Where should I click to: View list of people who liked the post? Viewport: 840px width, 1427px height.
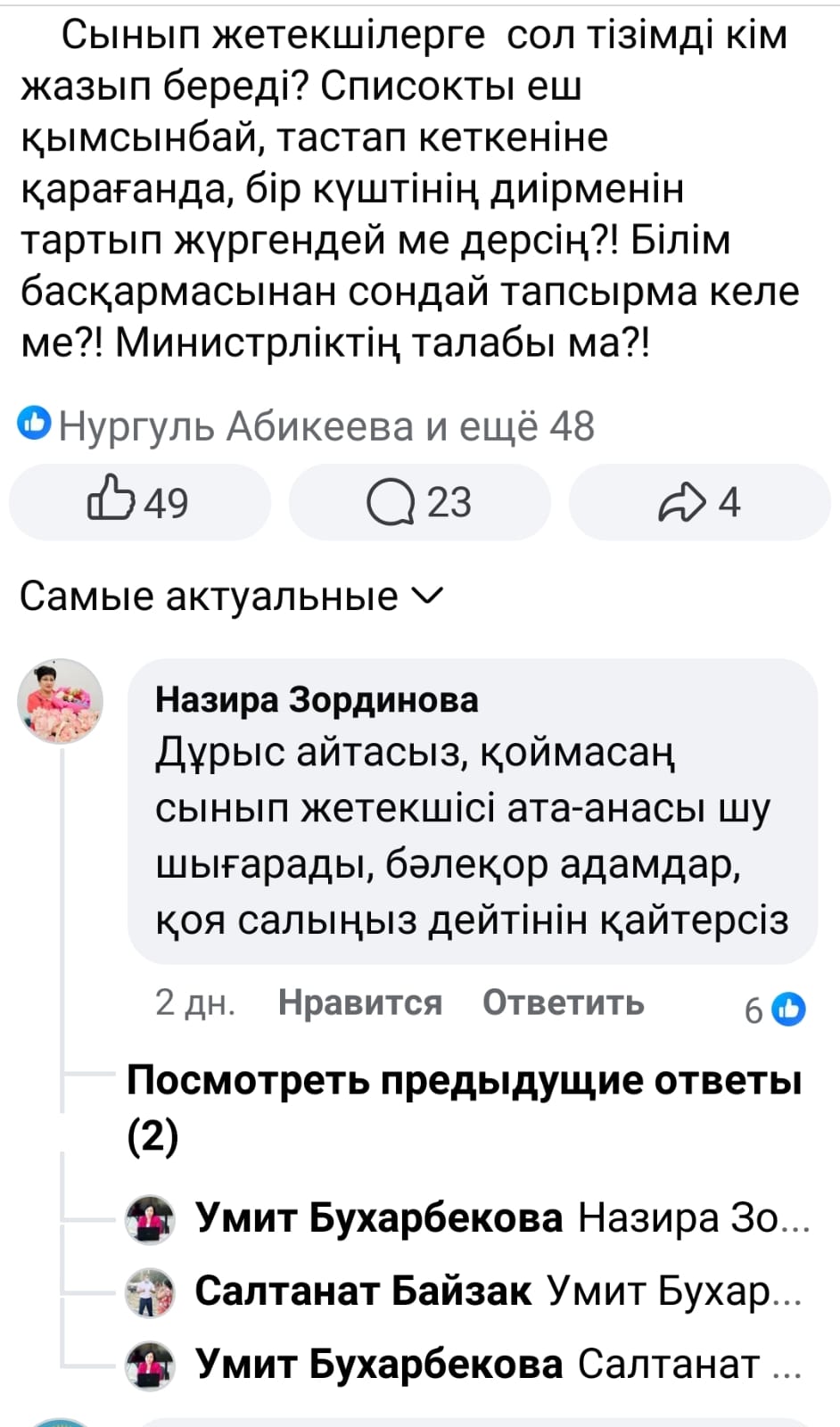pos(326,426)
